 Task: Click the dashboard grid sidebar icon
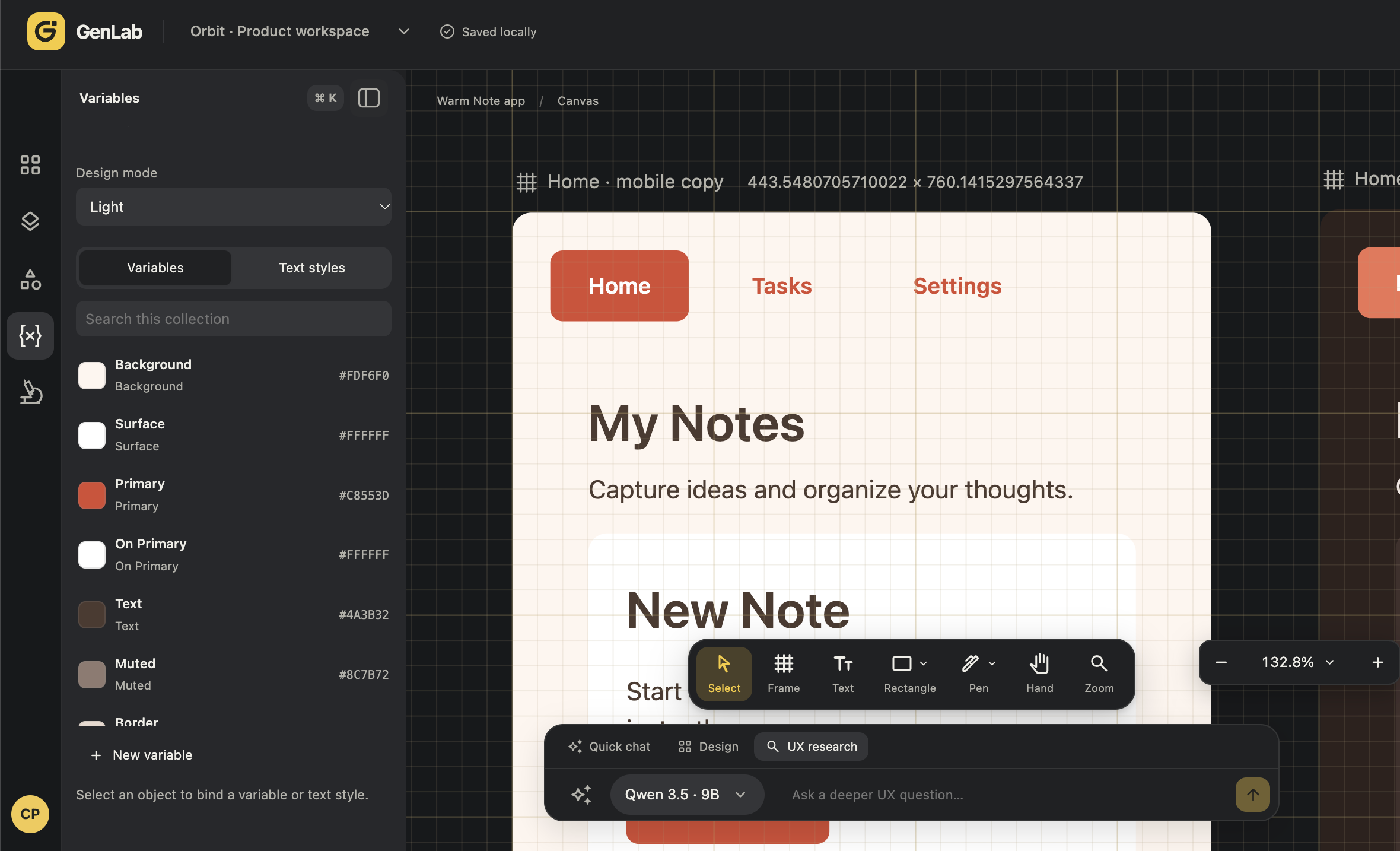(x=30, y=165)
